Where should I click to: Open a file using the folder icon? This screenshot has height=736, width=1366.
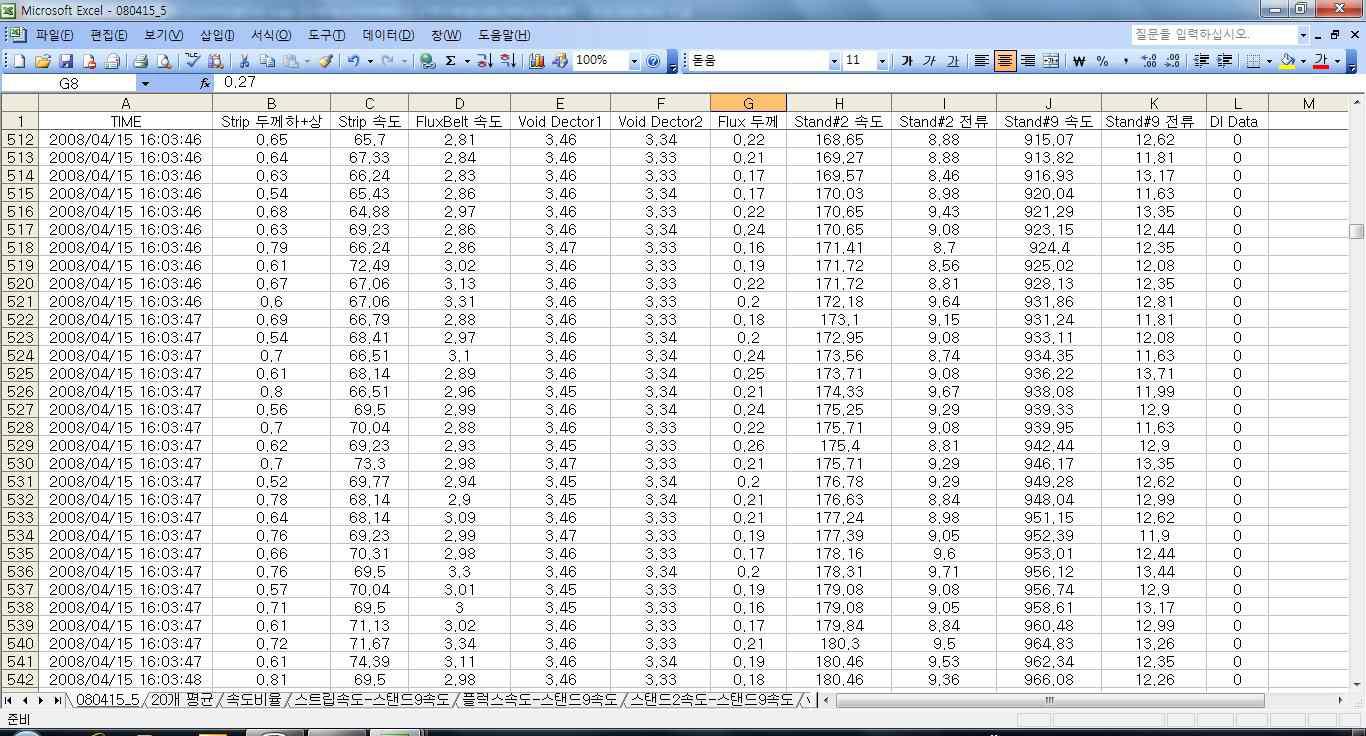pyautogui.click(x=43, y=61)
